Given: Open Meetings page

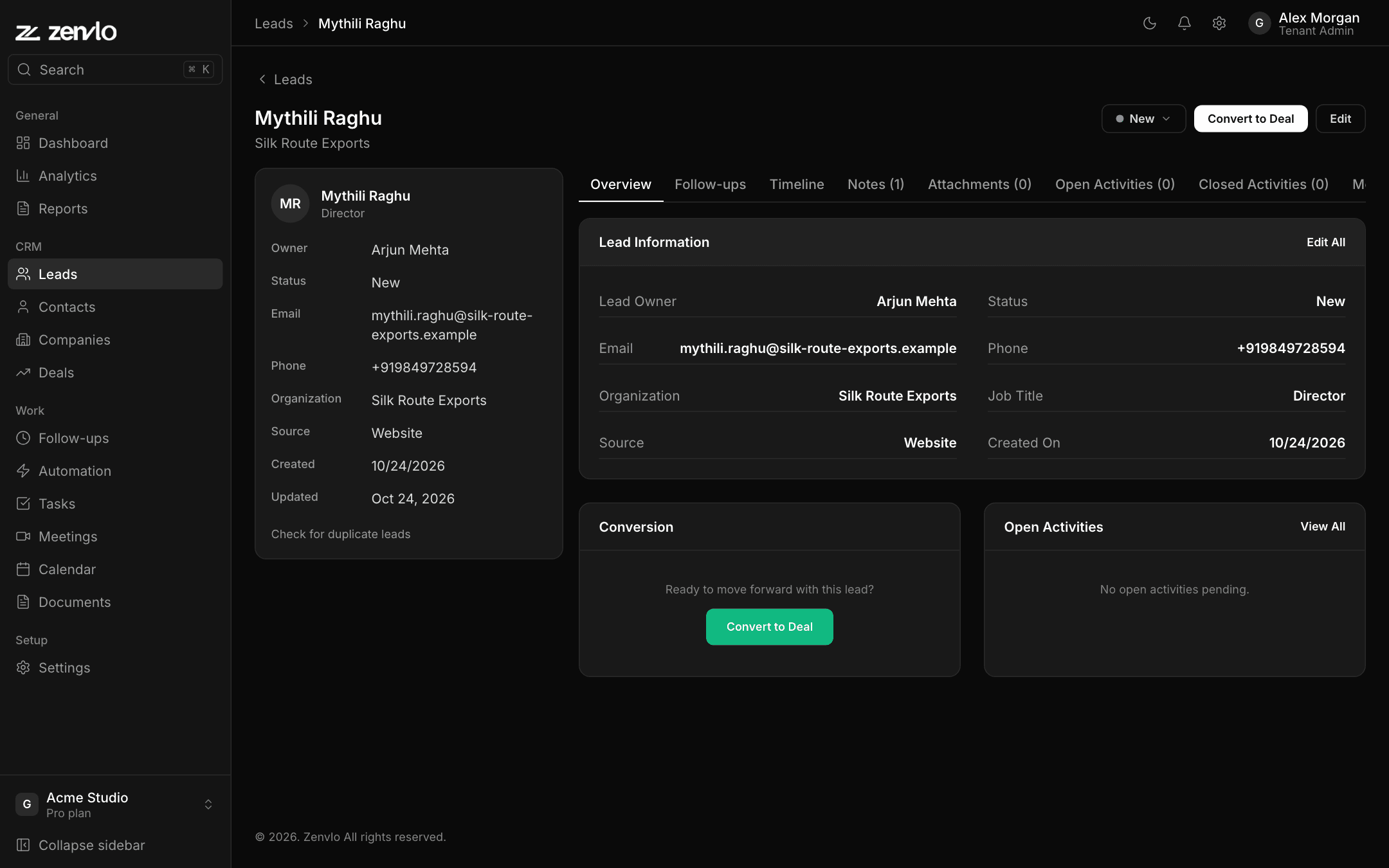Looking at the screenshot, I should pos(115,536).
